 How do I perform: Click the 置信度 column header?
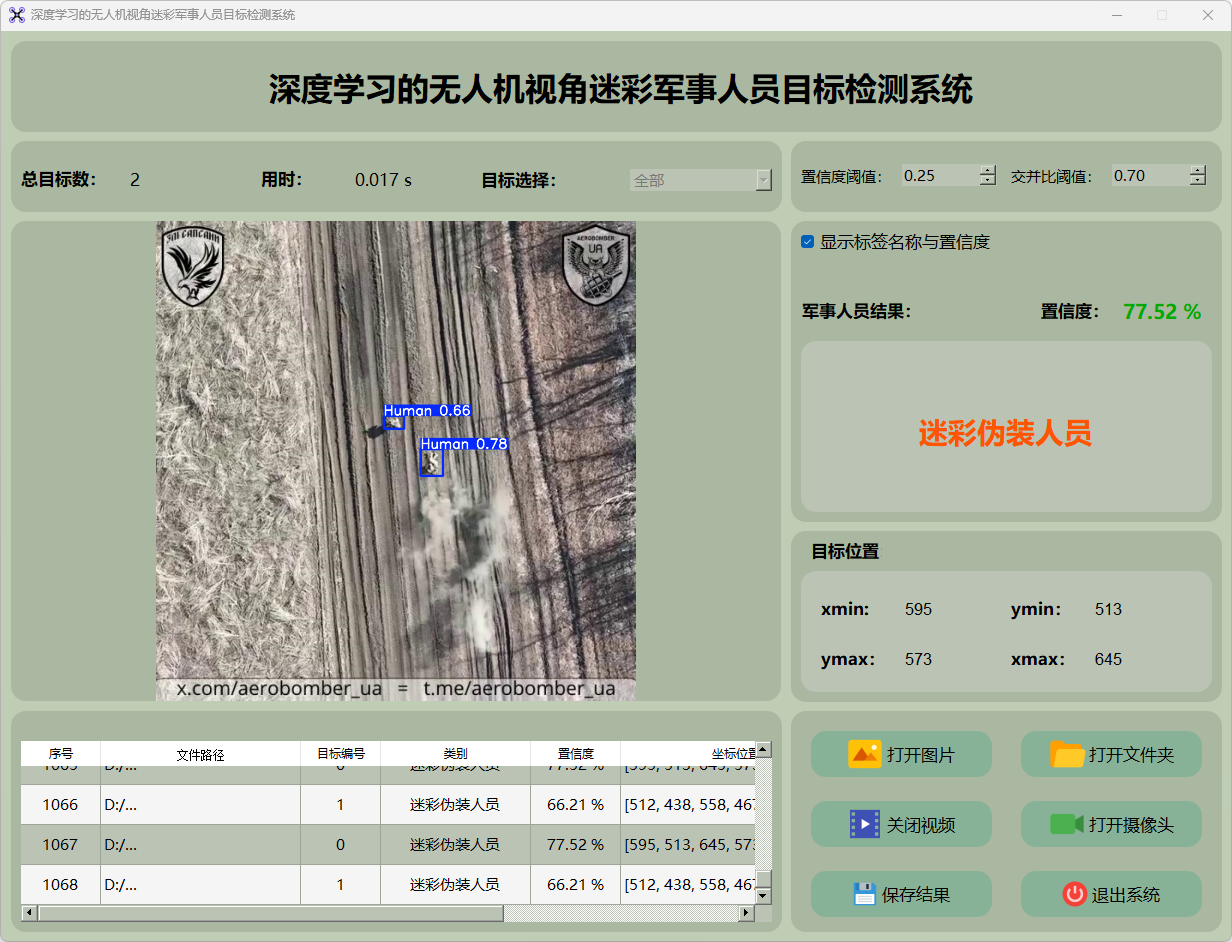(575, 754)
